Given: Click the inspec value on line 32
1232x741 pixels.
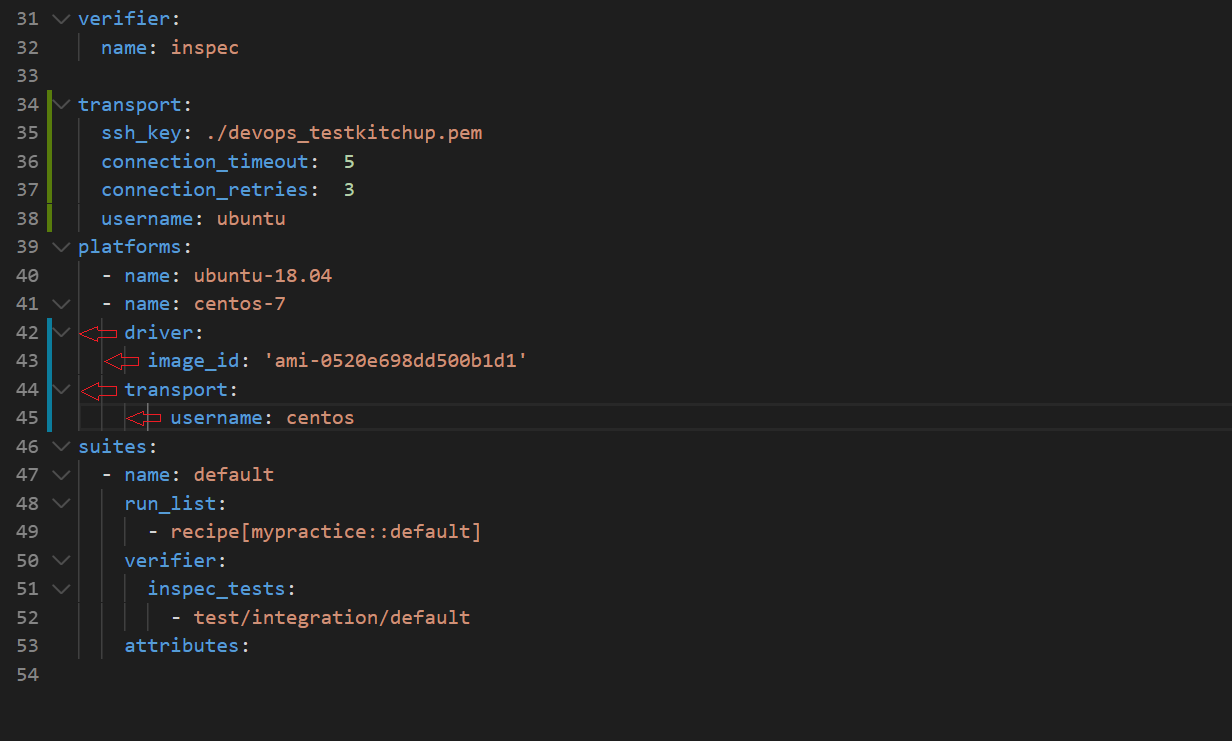Looking at the screenshot, I should [204, 47].
